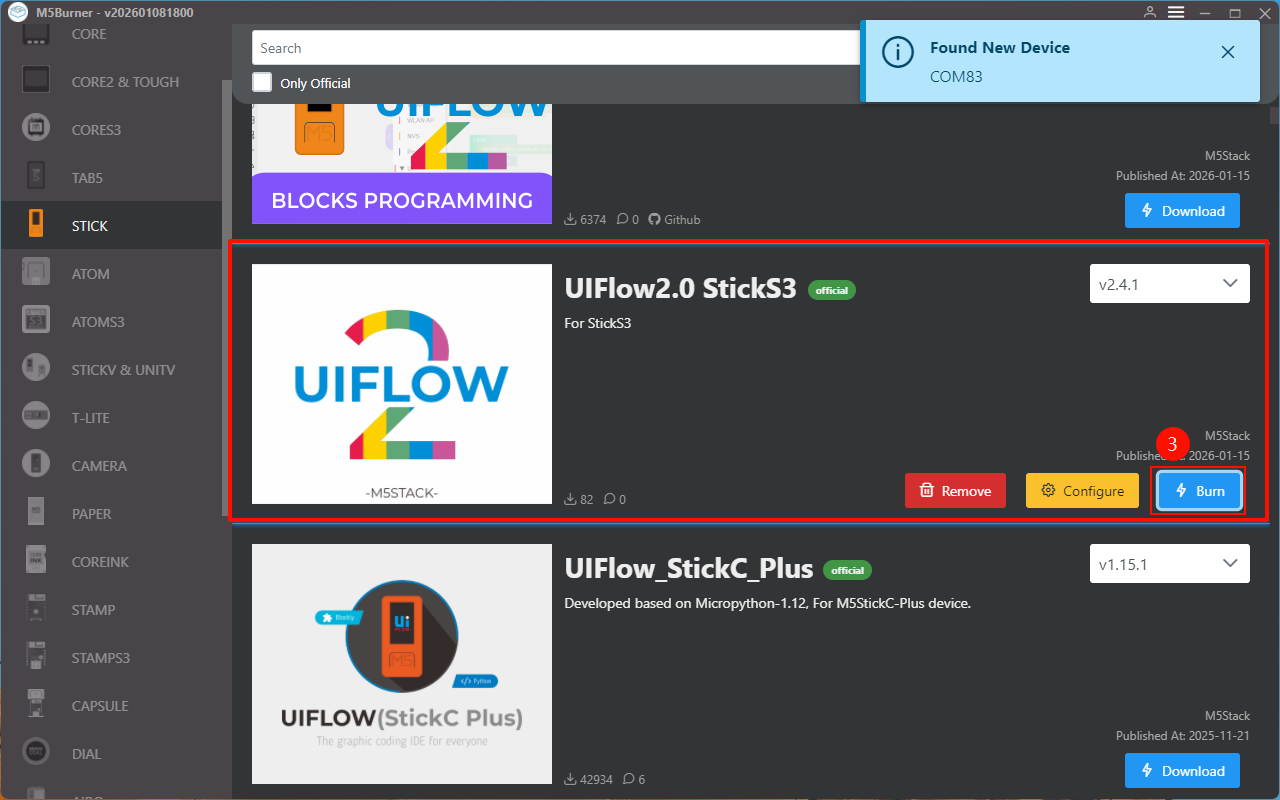Expand the v1.15.1 version dropdown
Screen dimensions: 1280x800
pyautogui.click(x=1169, y=564)
